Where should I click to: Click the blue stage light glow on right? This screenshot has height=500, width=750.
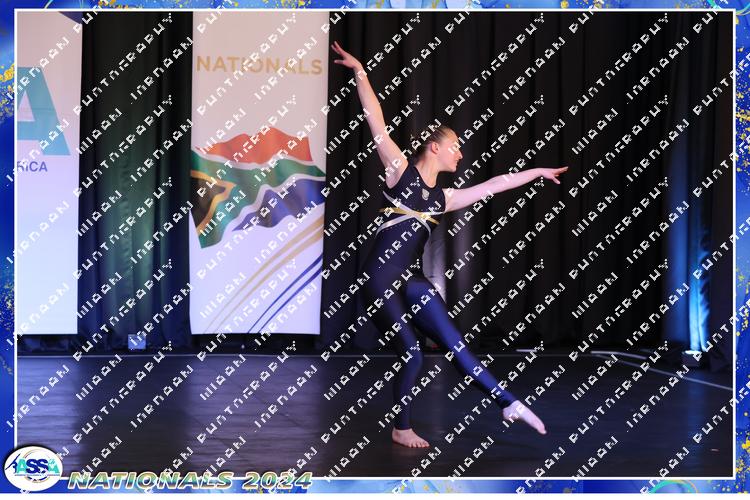[693, 290]
